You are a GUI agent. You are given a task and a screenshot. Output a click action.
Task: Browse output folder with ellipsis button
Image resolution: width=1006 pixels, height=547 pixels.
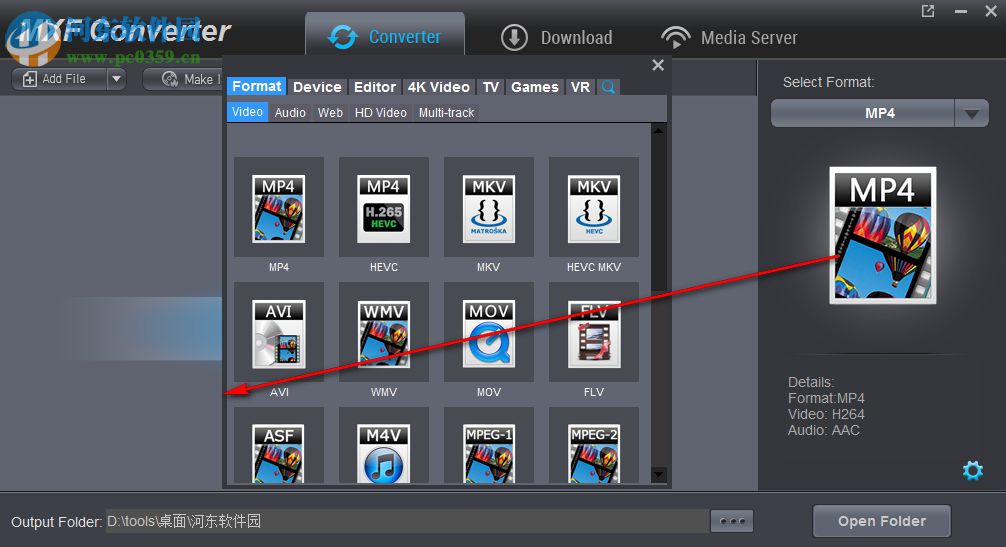click(x=732, y=521)
